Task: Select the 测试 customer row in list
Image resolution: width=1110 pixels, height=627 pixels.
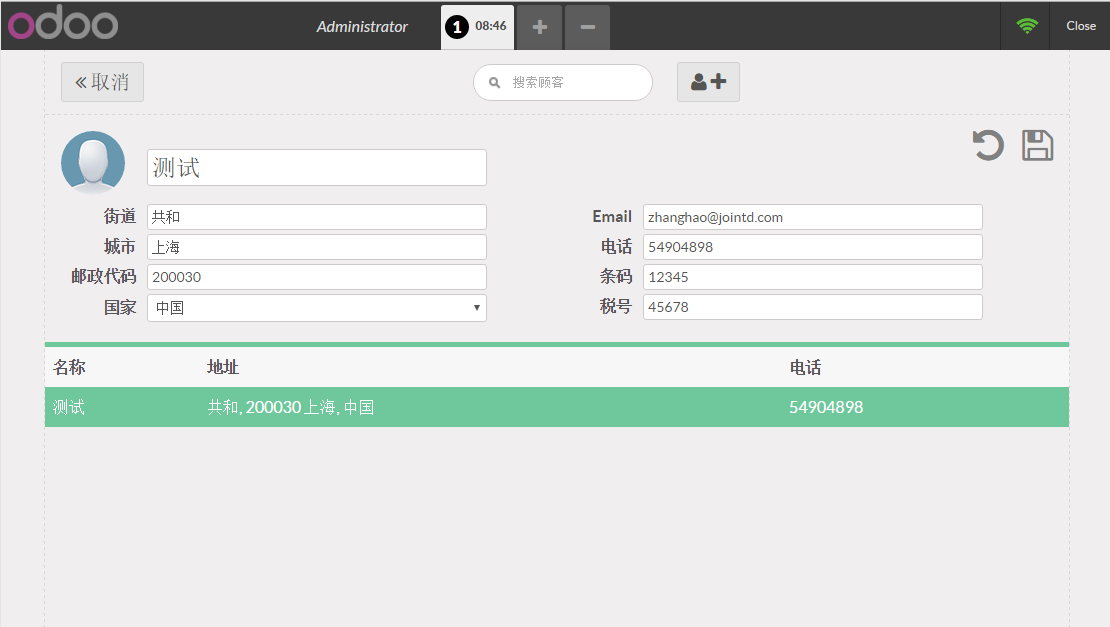Action: pyautogui.click(x=556, y=407)
